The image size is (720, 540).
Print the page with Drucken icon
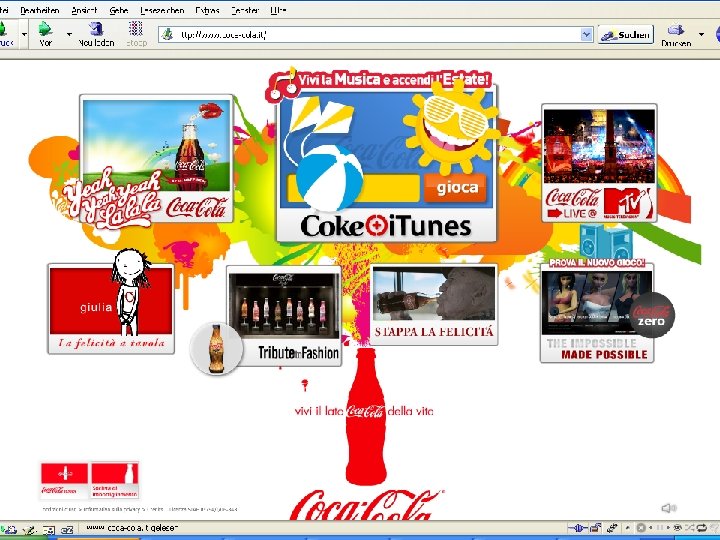click(x=676, y=34)
